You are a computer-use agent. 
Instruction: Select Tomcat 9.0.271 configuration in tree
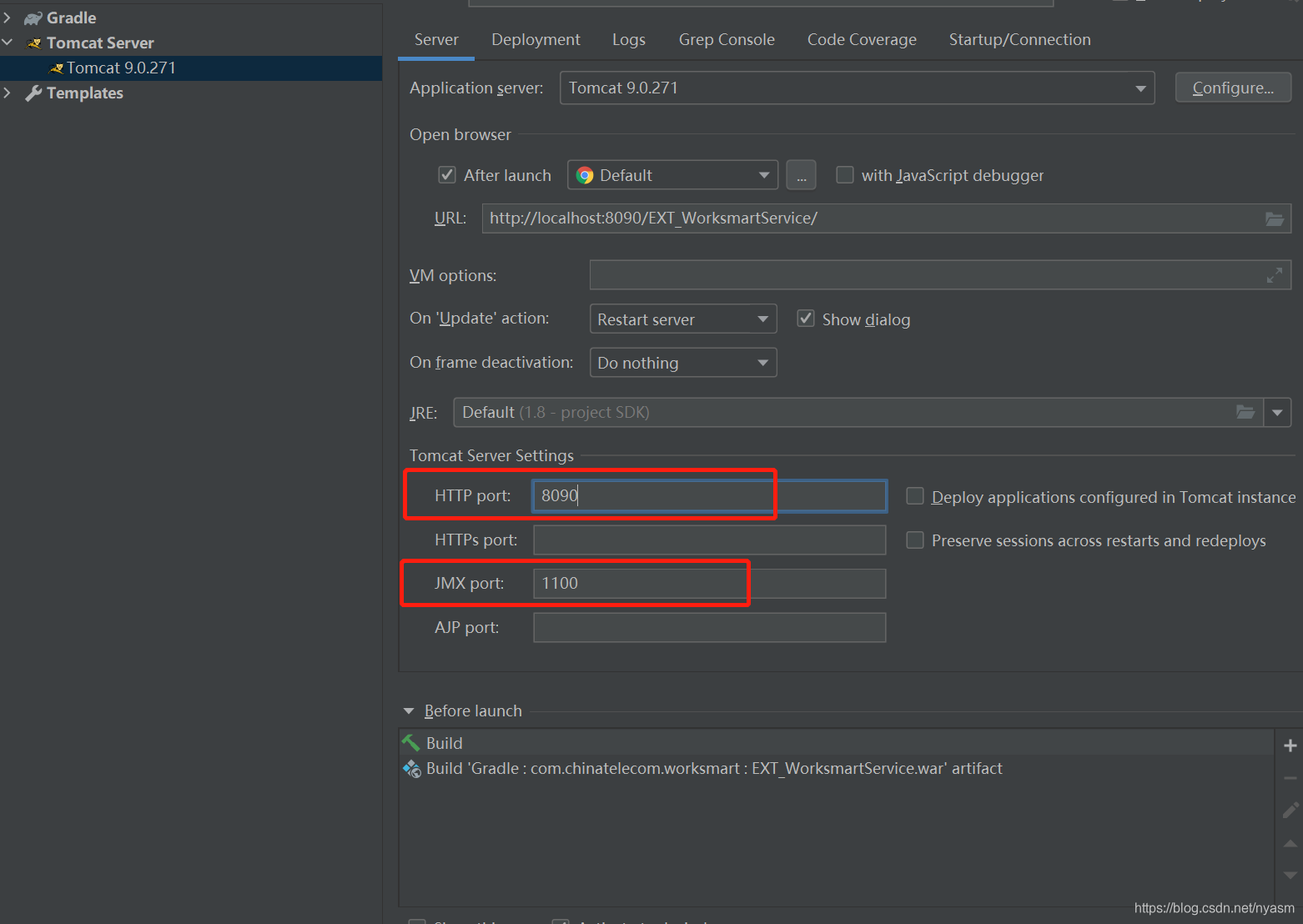(191, 68)
